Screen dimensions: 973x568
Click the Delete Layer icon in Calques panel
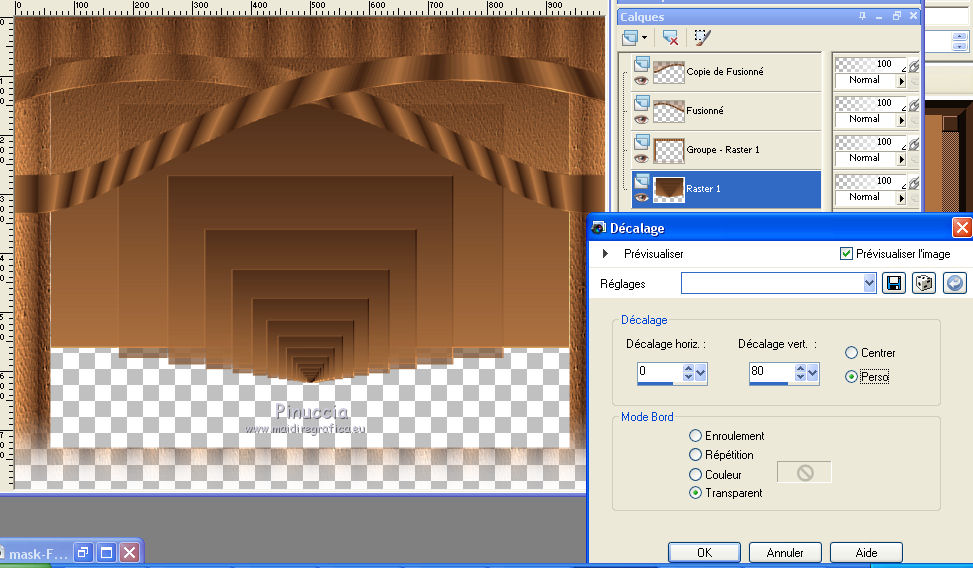670,38
